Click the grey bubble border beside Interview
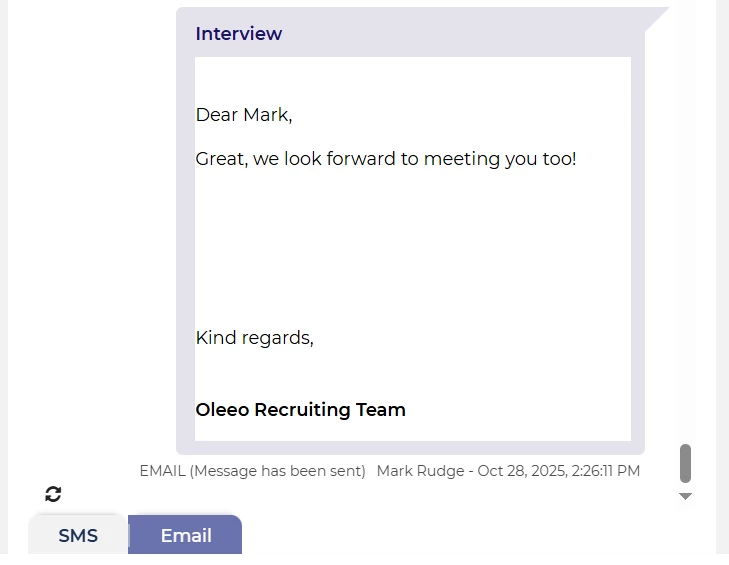The height and width of the screenshot is (565, 729). (450, 34)
